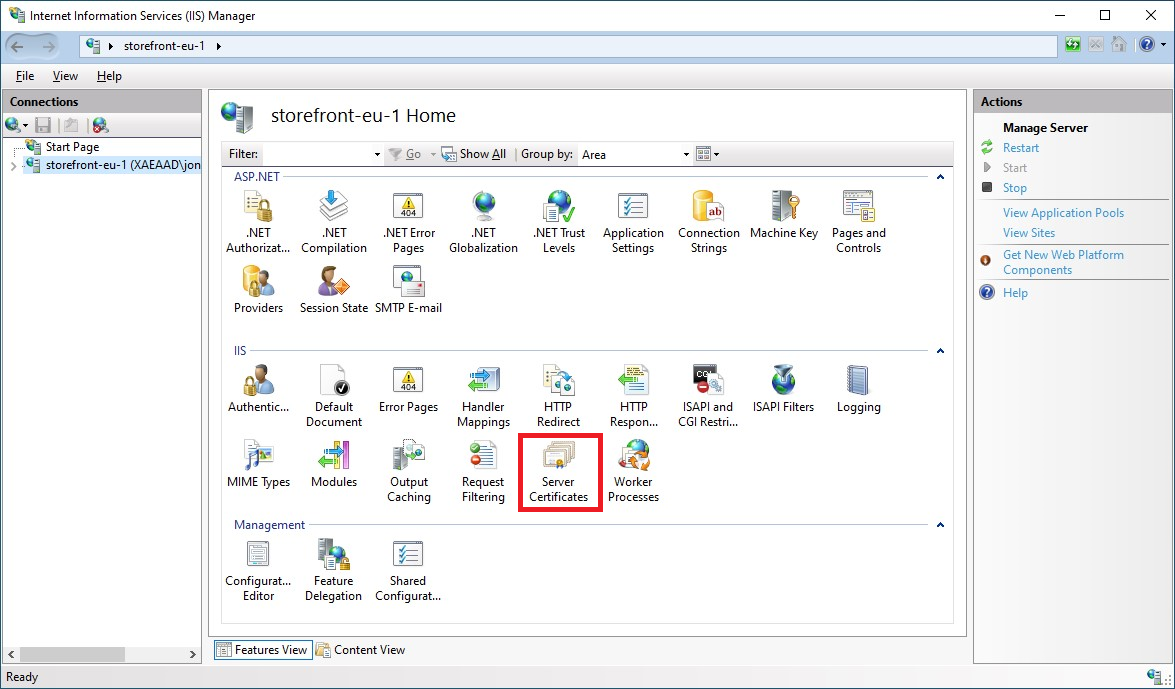This screenshot has height=689, width=1175.
Task: Collapse the Management group
Action: coord(940,525)
